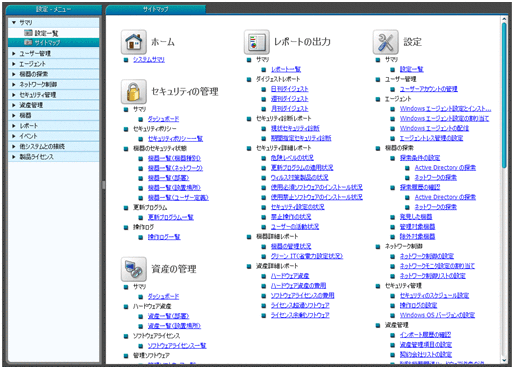Select the サイトマップ tab
Viewport: 514px width, 369px height.
tap(156, 9)
